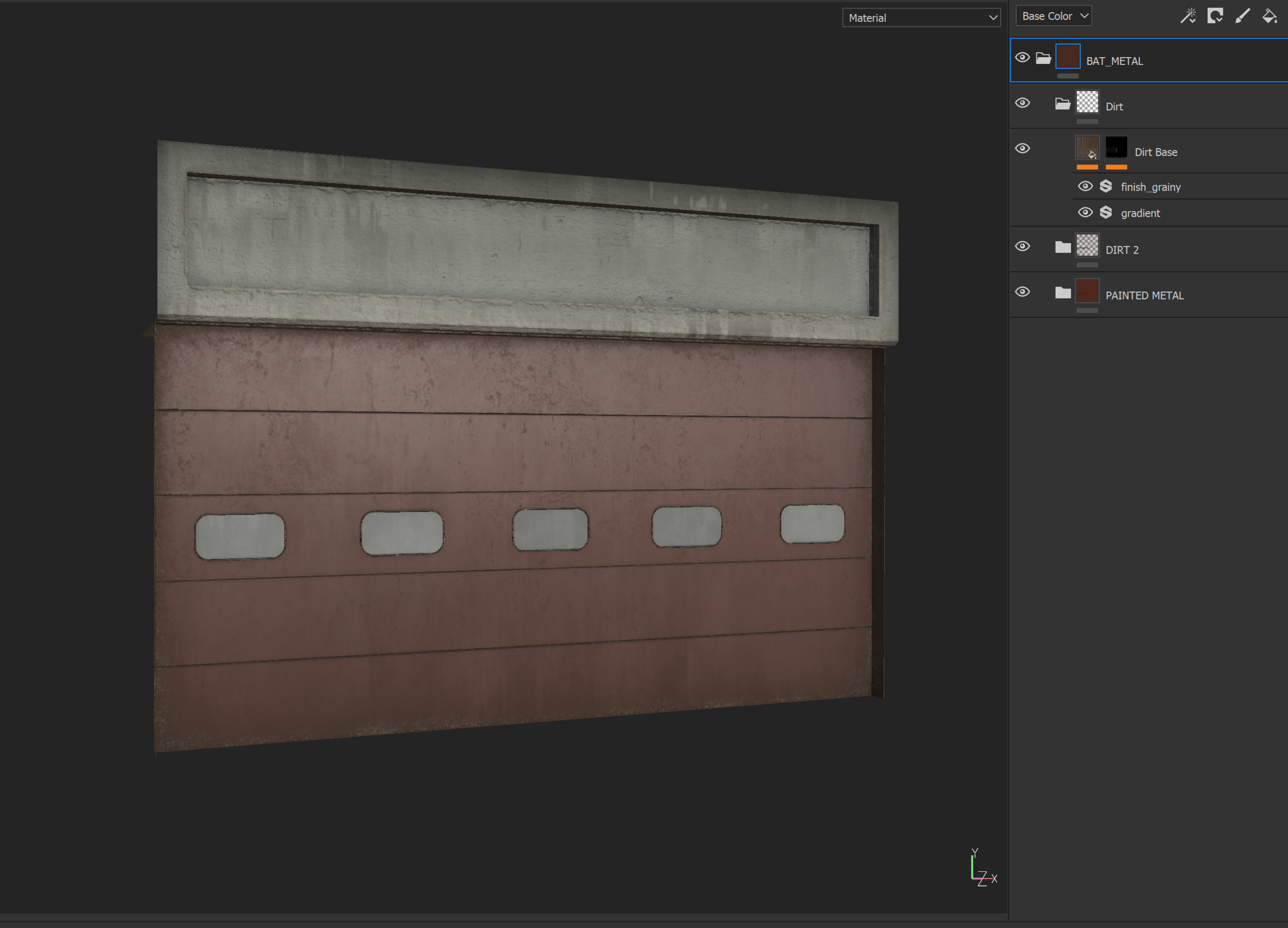Click the add mask icon
Image resolution: width=1288 pixels, height=928 pixels.
(1215, 16)
